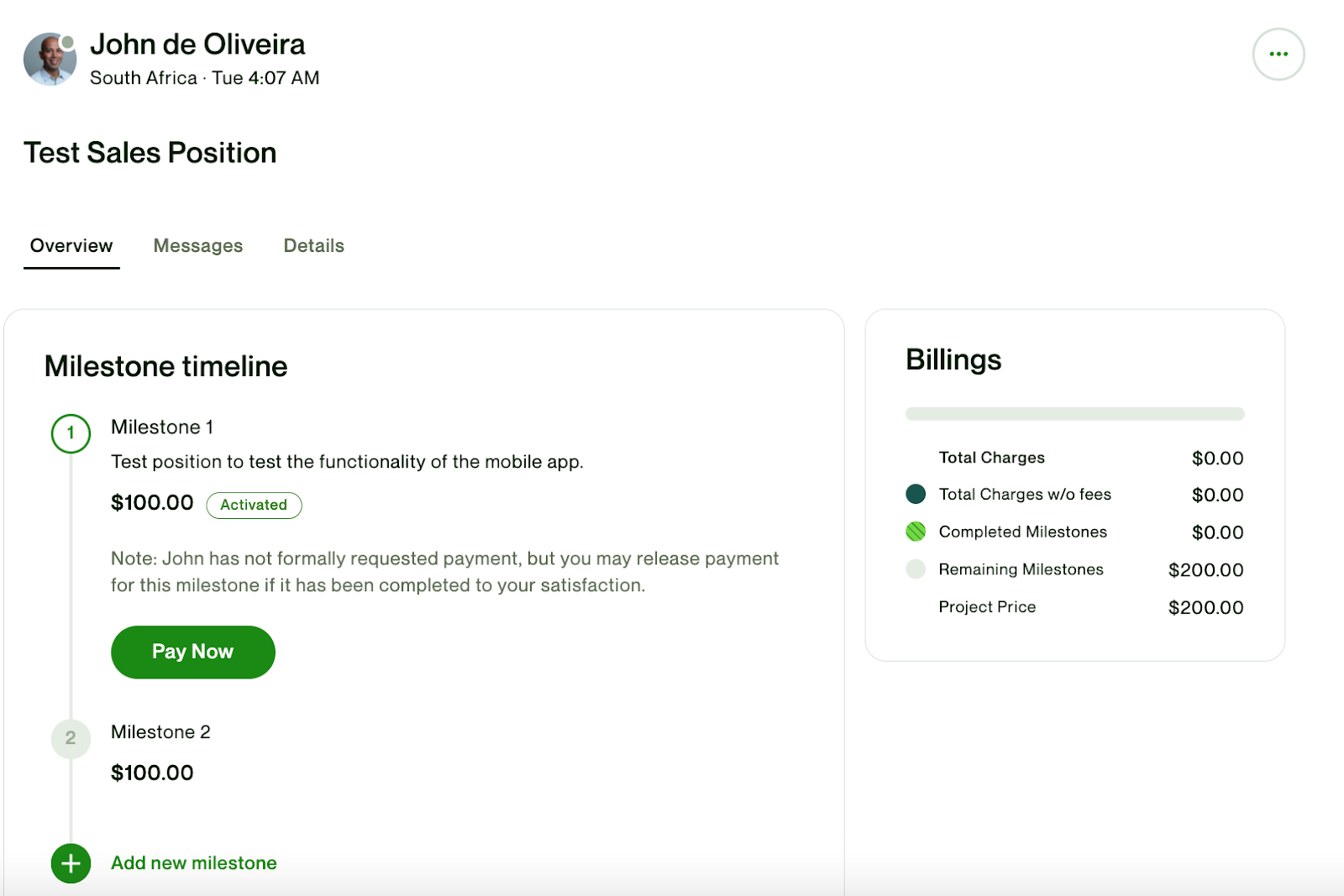Click the Milestone 2 title text
The width and height of the screenshot is (1344, 896).
coord(160,732)
